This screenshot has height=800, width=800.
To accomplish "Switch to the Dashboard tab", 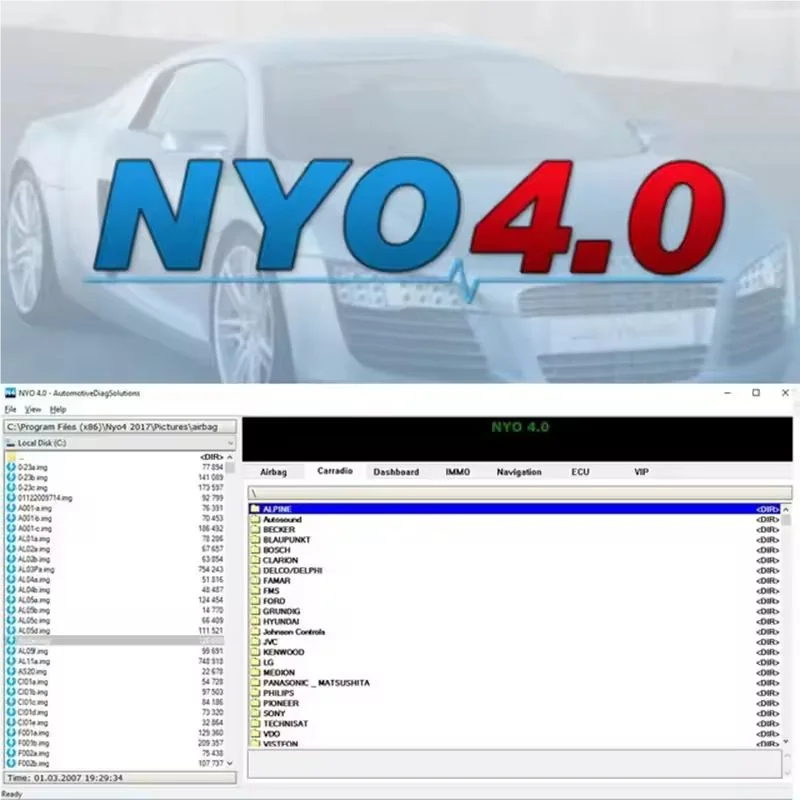I will coord(398,471).
